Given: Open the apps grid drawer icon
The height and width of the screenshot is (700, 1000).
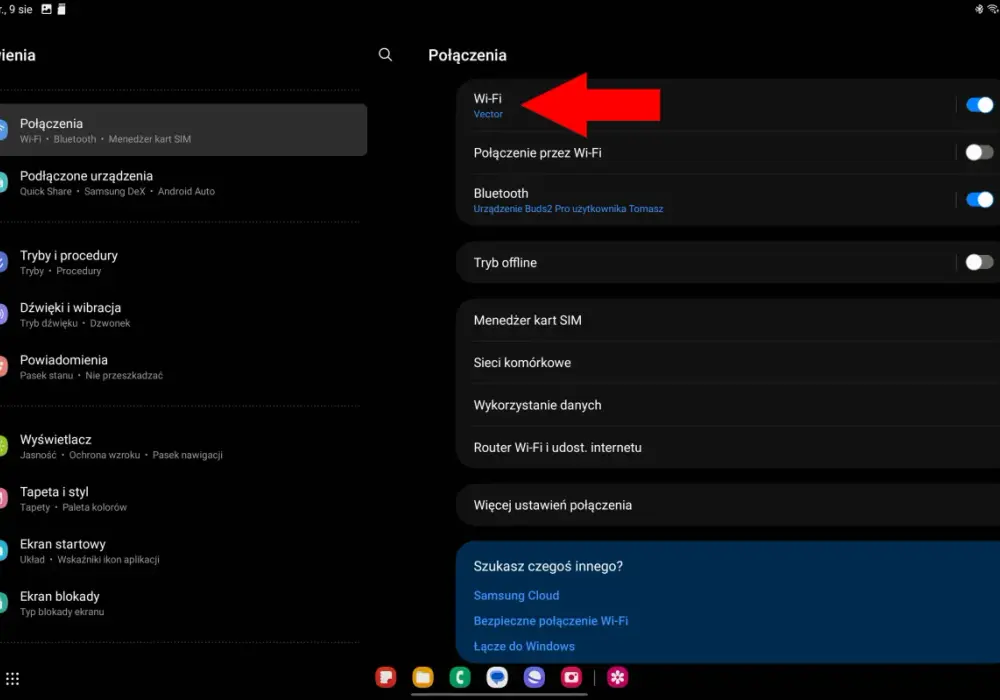Looking at the screenshot, I should coord(13,679).
